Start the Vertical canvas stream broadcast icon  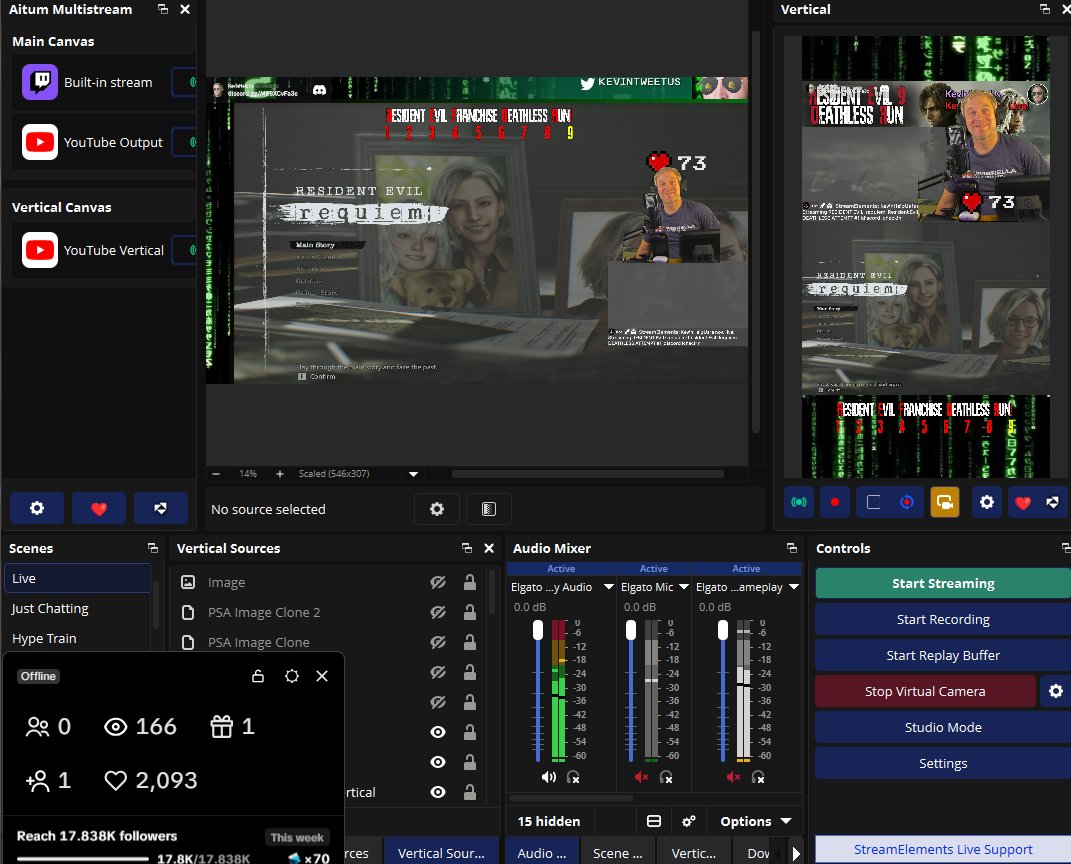pyautogui.click(x=798, y=502)
